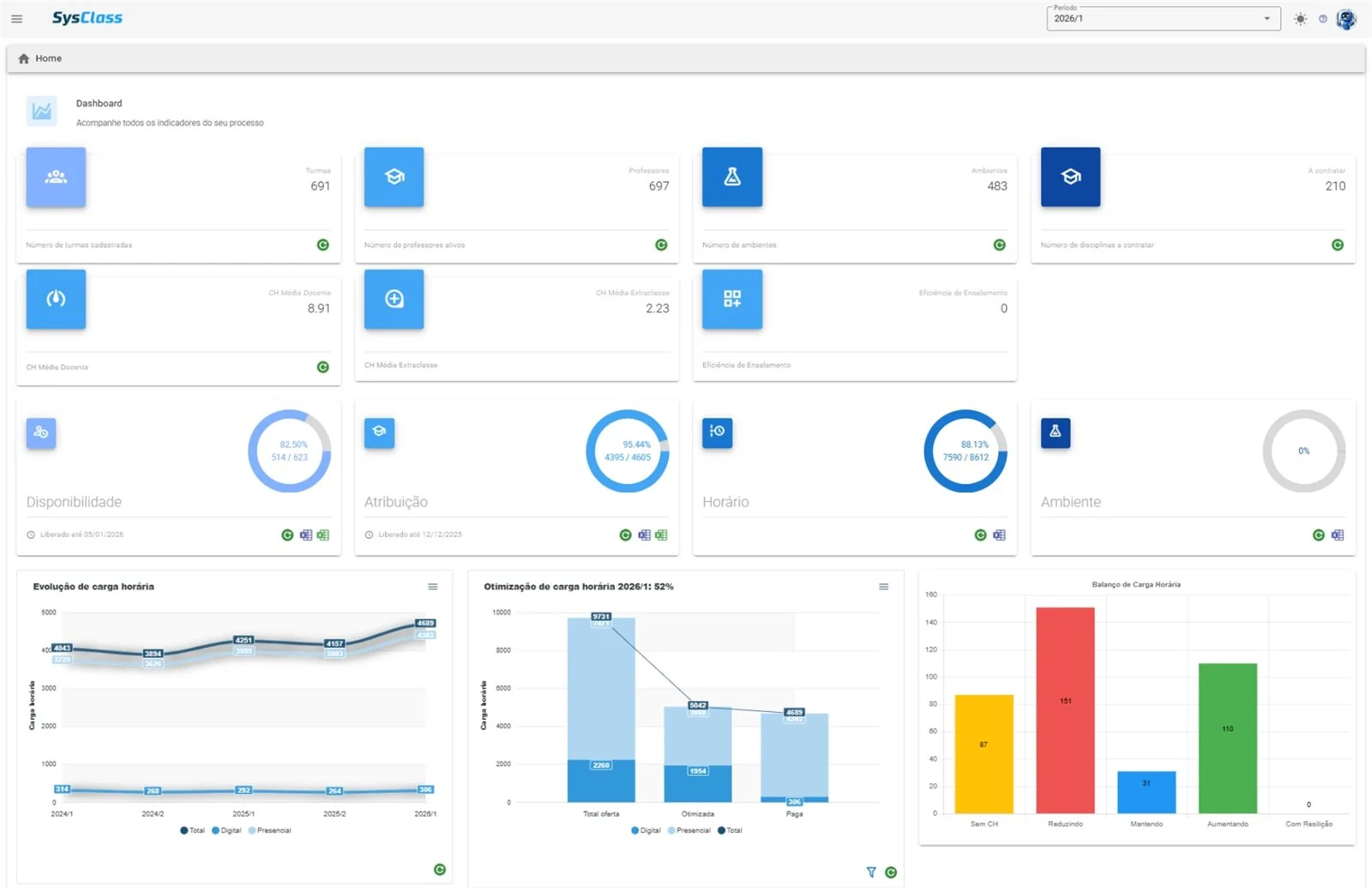Open the help question mark icon
1372x888 pixels.
pyautogui.click(x=1322, y=19)
